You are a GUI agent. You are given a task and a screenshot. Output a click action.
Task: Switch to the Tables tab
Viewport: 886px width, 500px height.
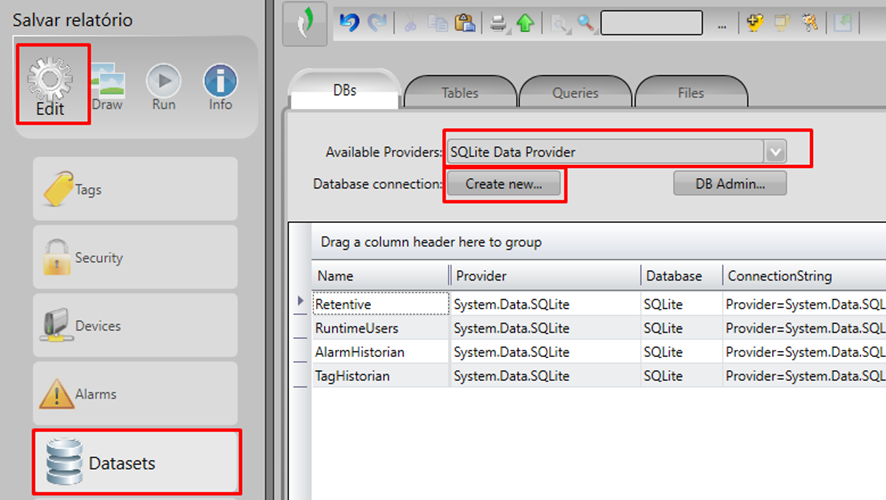point(460,93)
